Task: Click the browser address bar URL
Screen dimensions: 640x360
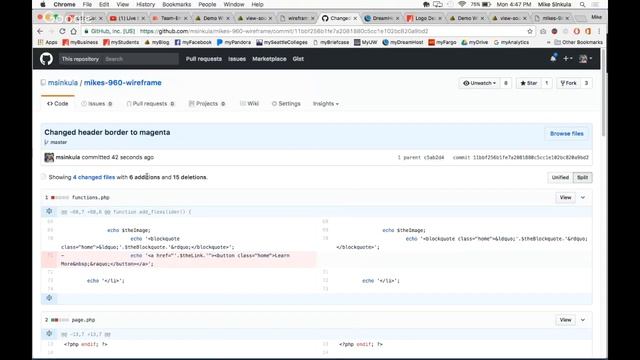Action: click(284, 31)
